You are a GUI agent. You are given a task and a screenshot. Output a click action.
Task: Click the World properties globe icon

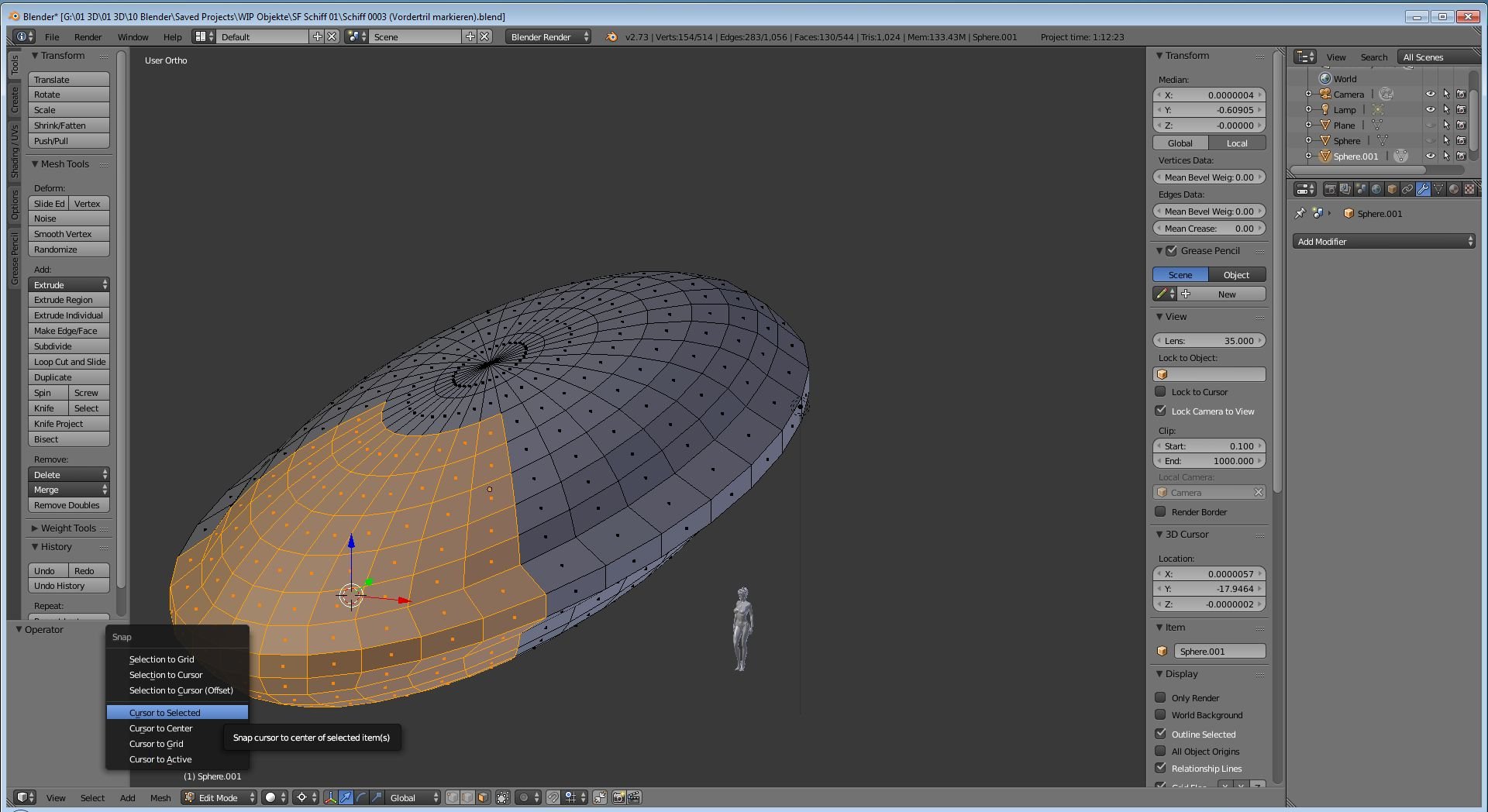pyautogui.click(x=1376, y=189)
